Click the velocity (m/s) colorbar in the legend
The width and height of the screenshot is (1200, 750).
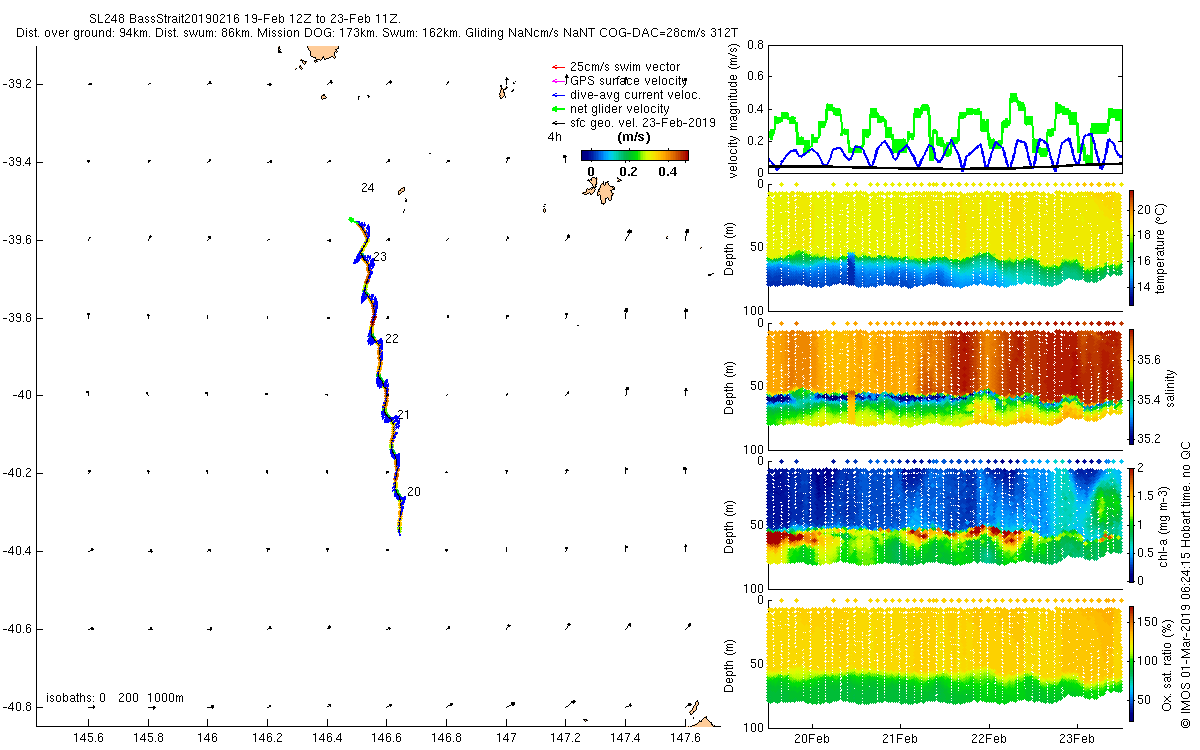(635, 155)
